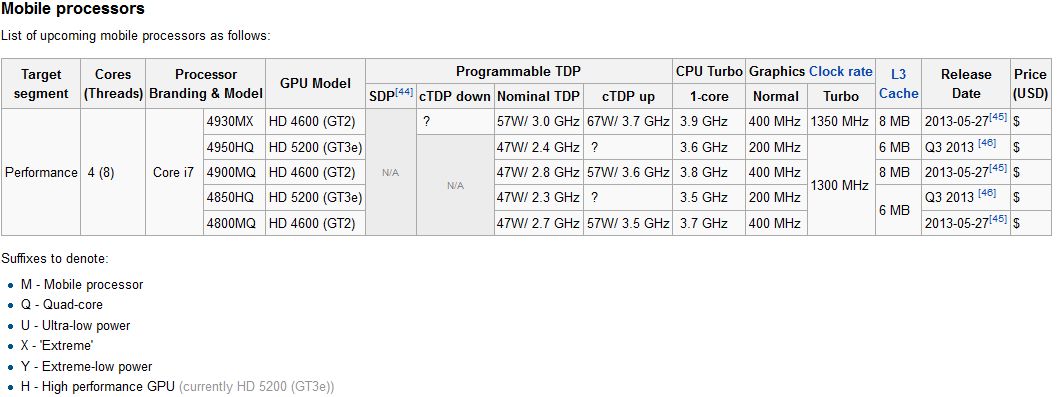Screen dimensions: 1057x397
Task: Click footnote 46 on 4850HQ release date
Action: click(986, 193)
